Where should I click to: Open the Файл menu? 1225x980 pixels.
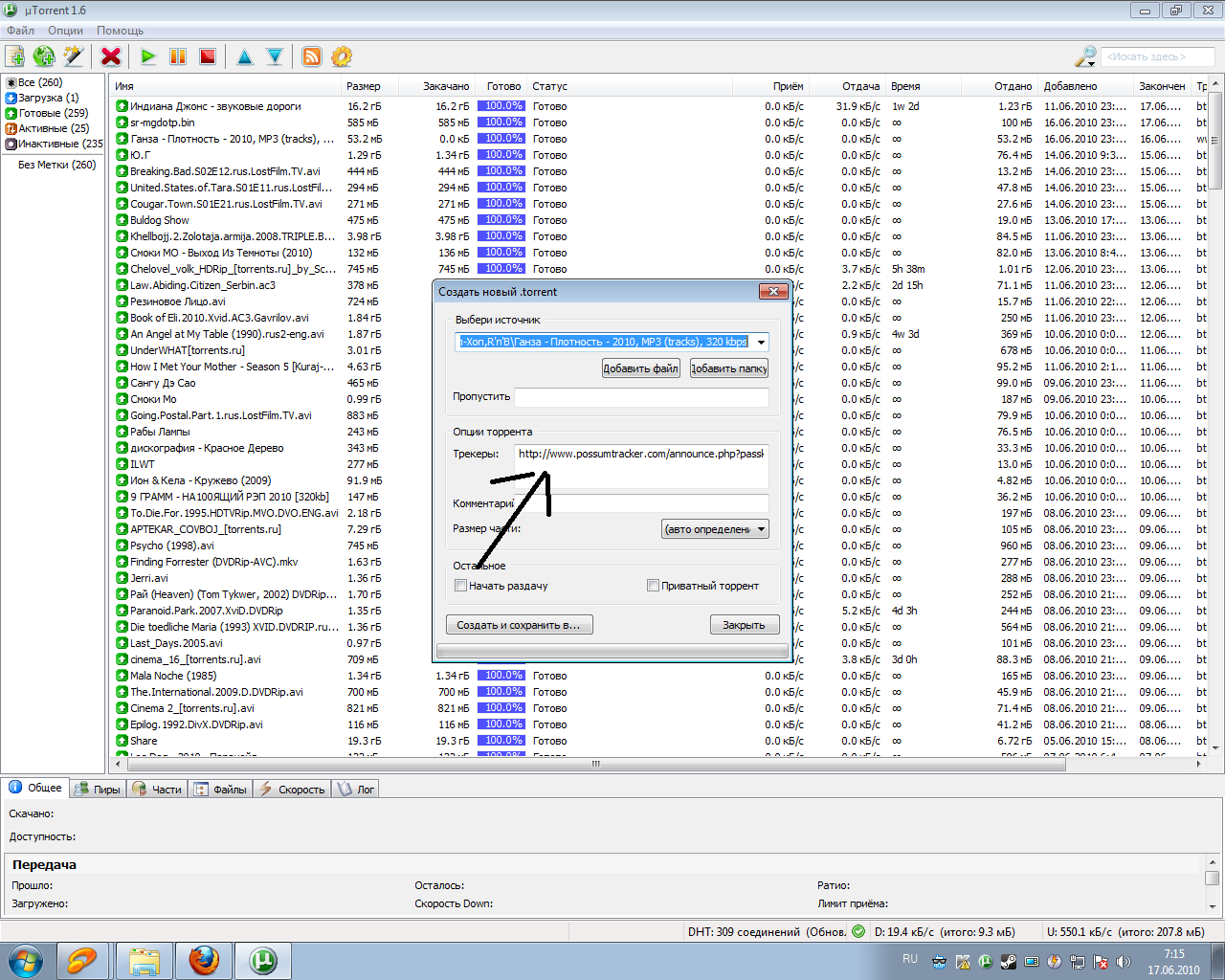click(20, 31)
